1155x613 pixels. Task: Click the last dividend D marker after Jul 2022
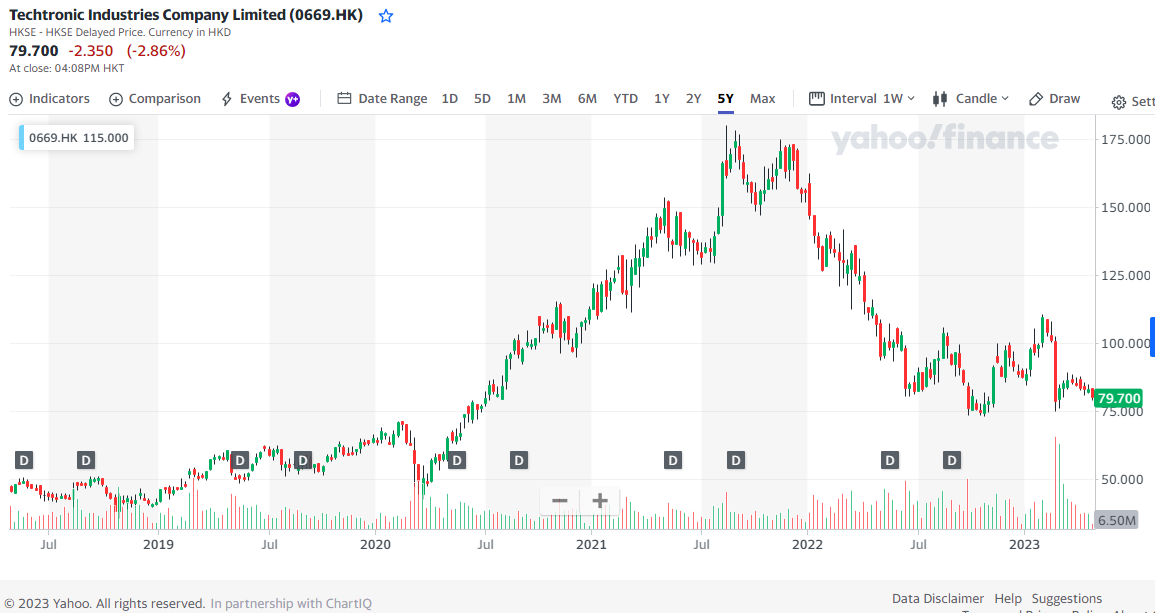click(x=952, y=460)
